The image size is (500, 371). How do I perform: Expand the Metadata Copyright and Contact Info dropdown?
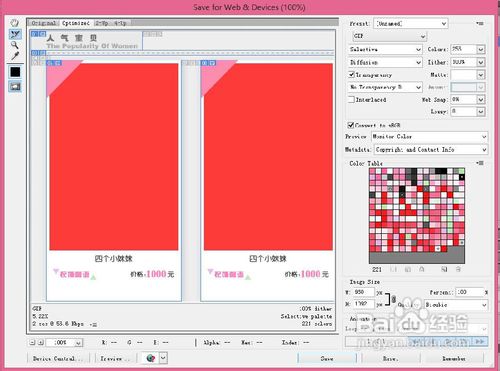[431, 150]
